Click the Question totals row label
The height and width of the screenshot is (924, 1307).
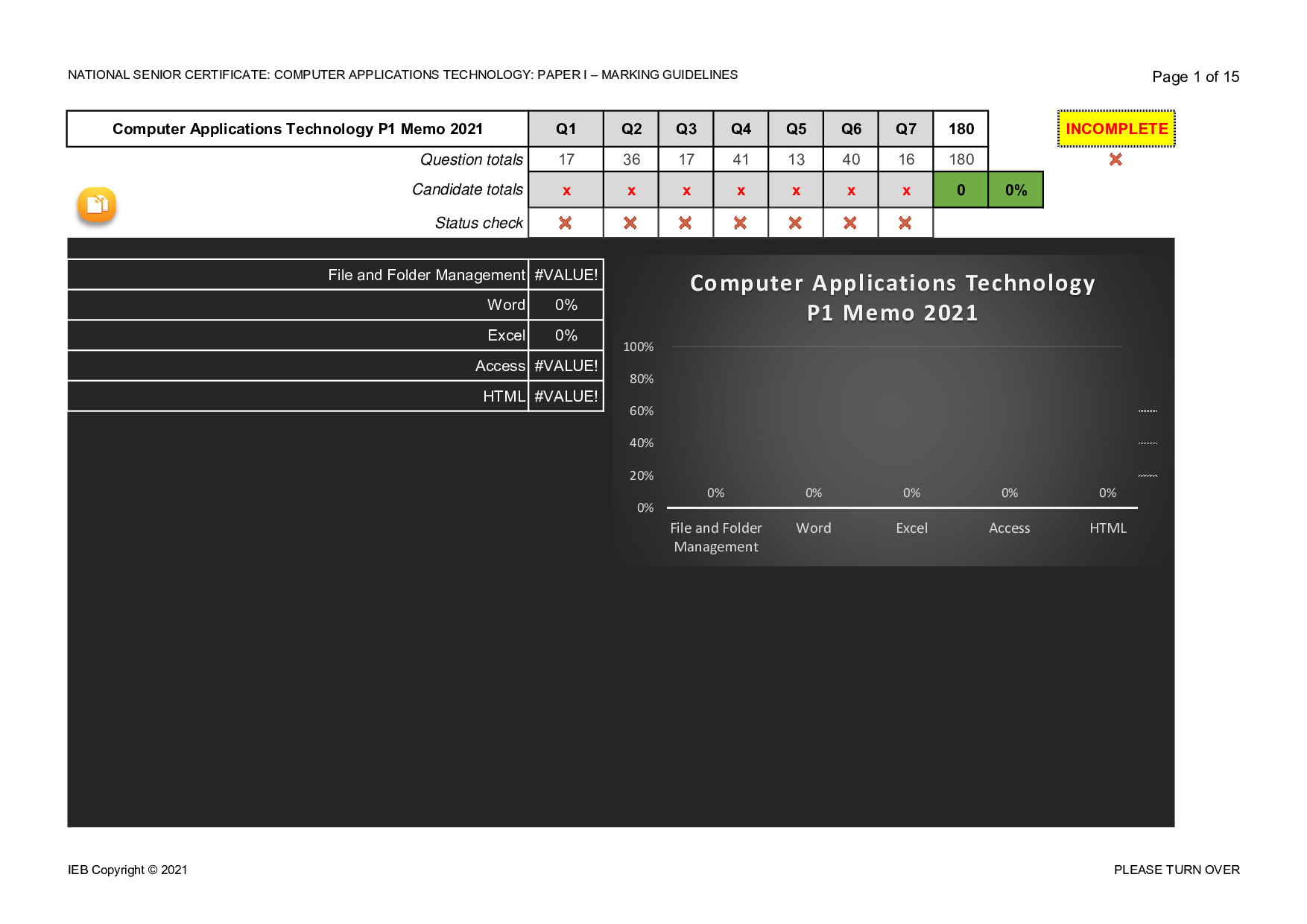pyautogui.click(x=472, y=159)
